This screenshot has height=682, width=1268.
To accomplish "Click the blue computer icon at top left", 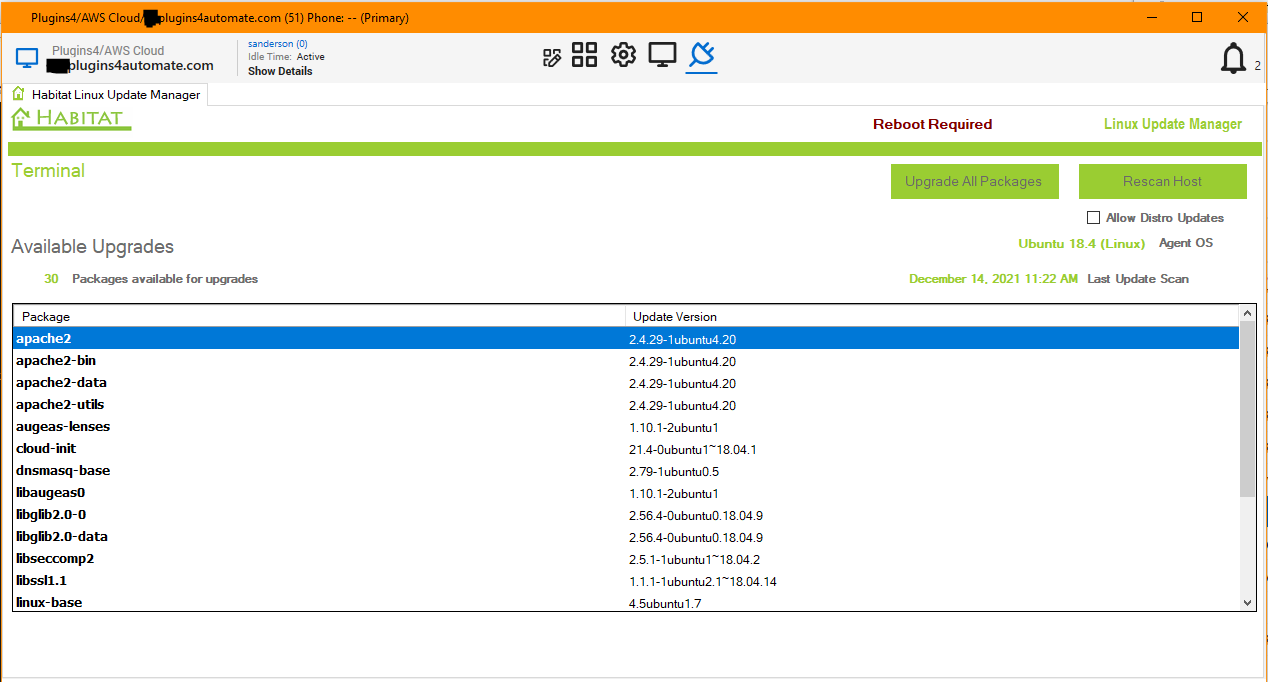I will 27,59.
